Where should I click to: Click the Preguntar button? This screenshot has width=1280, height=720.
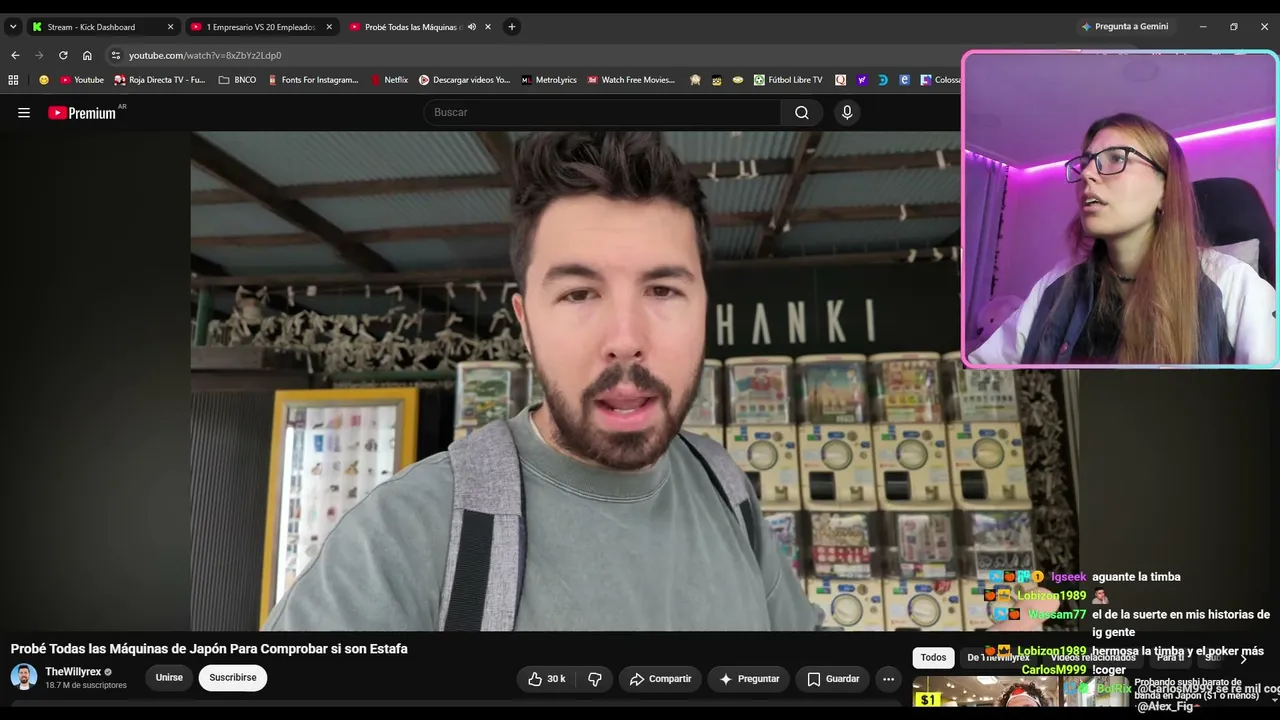click(748, 679)
